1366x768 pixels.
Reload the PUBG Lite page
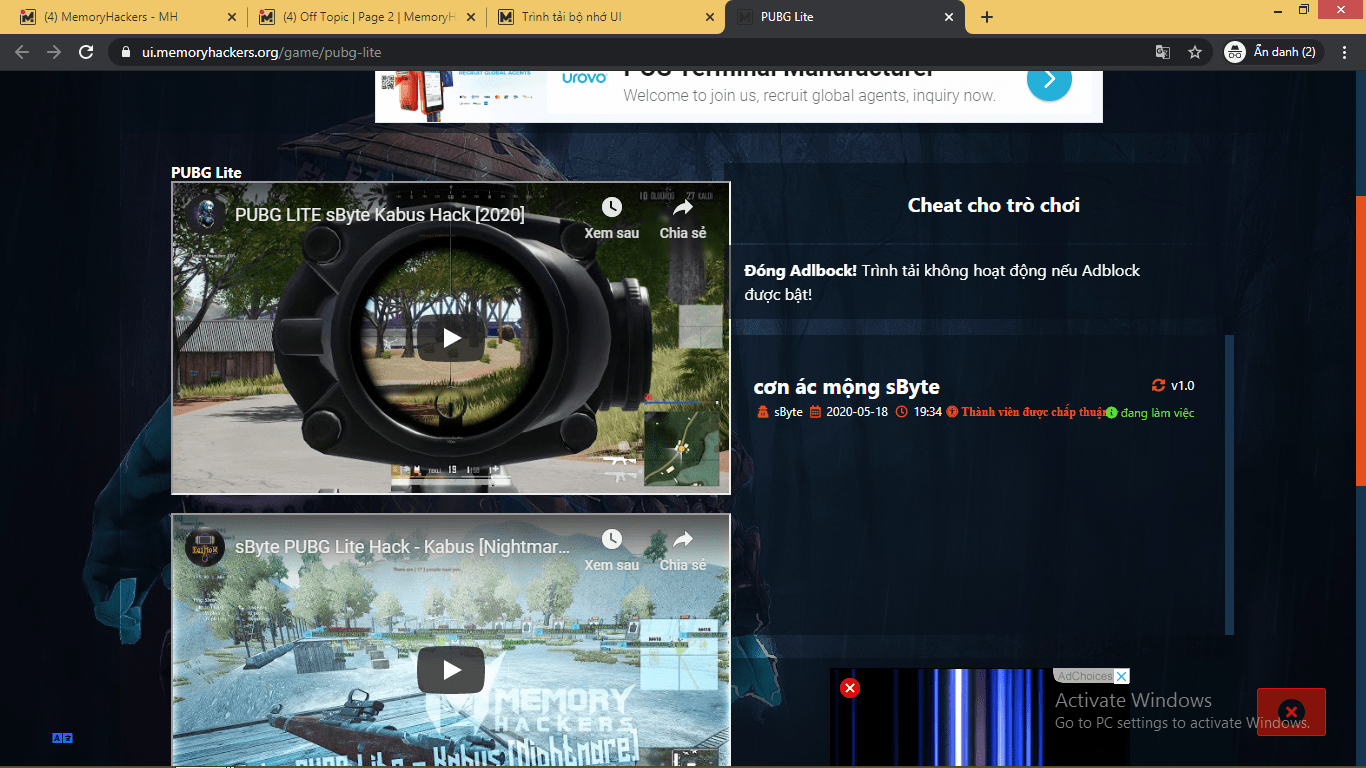click(x=87, y=52)
